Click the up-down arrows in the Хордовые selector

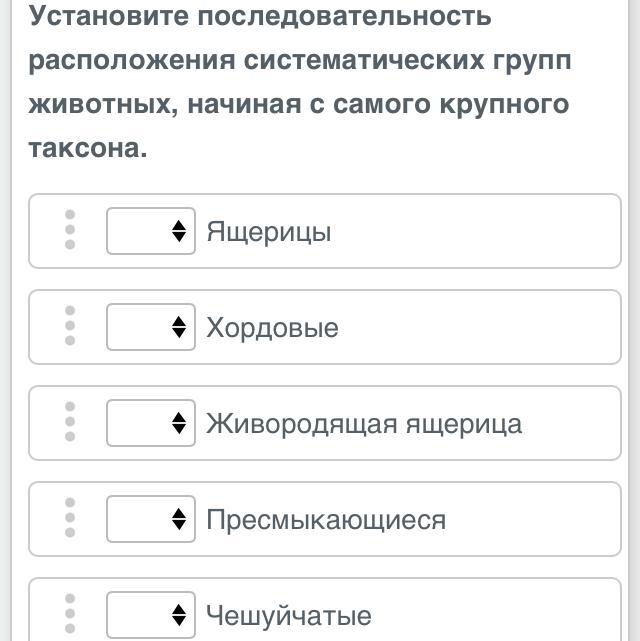click(179, 327)
